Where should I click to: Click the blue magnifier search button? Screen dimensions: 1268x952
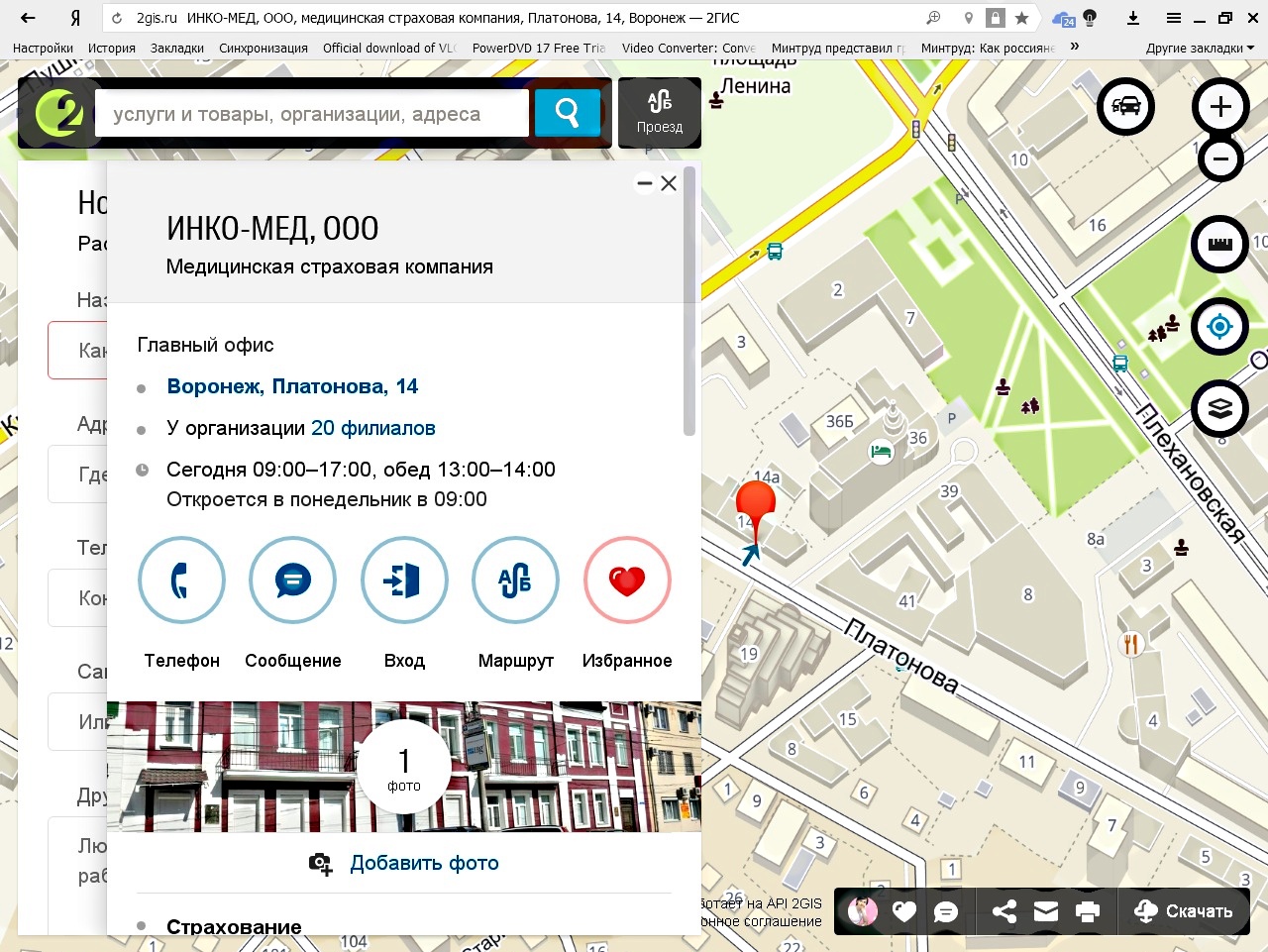pos(568,113)
